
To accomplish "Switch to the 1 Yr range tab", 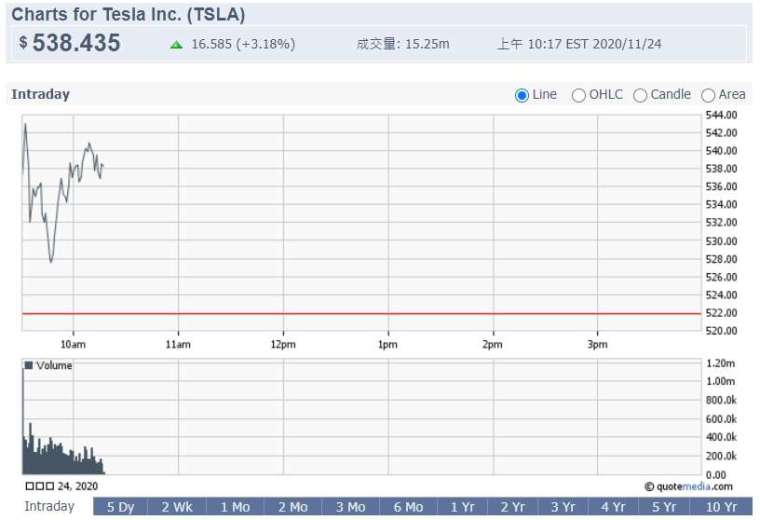I will (462, 507).
